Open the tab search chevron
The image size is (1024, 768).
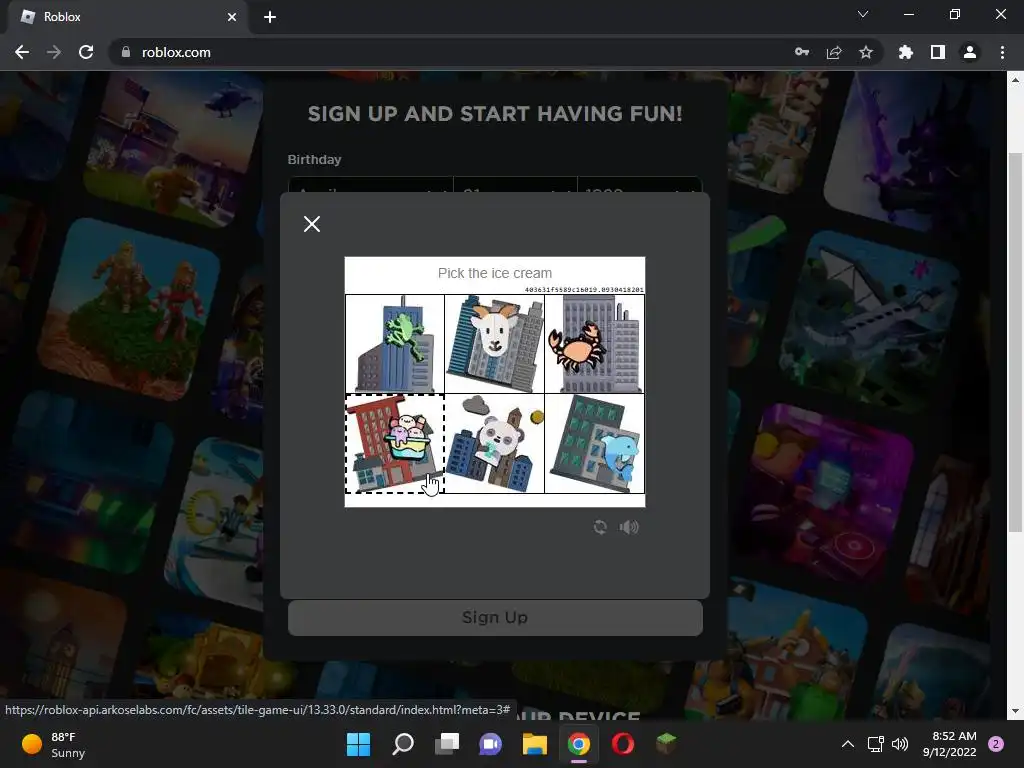click(x=863, y=14)
